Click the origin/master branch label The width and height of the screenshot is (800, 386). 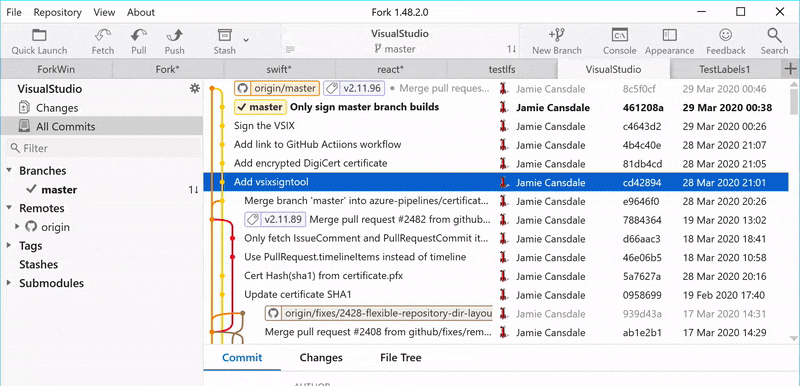coord(277,88)
